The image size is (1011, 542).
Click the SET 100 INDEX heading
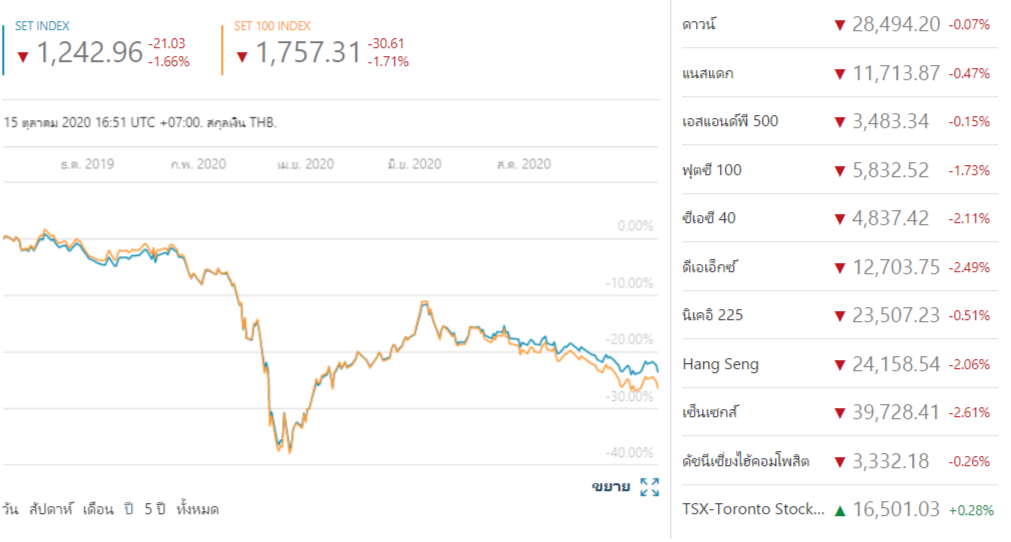[x=272, y=26]
